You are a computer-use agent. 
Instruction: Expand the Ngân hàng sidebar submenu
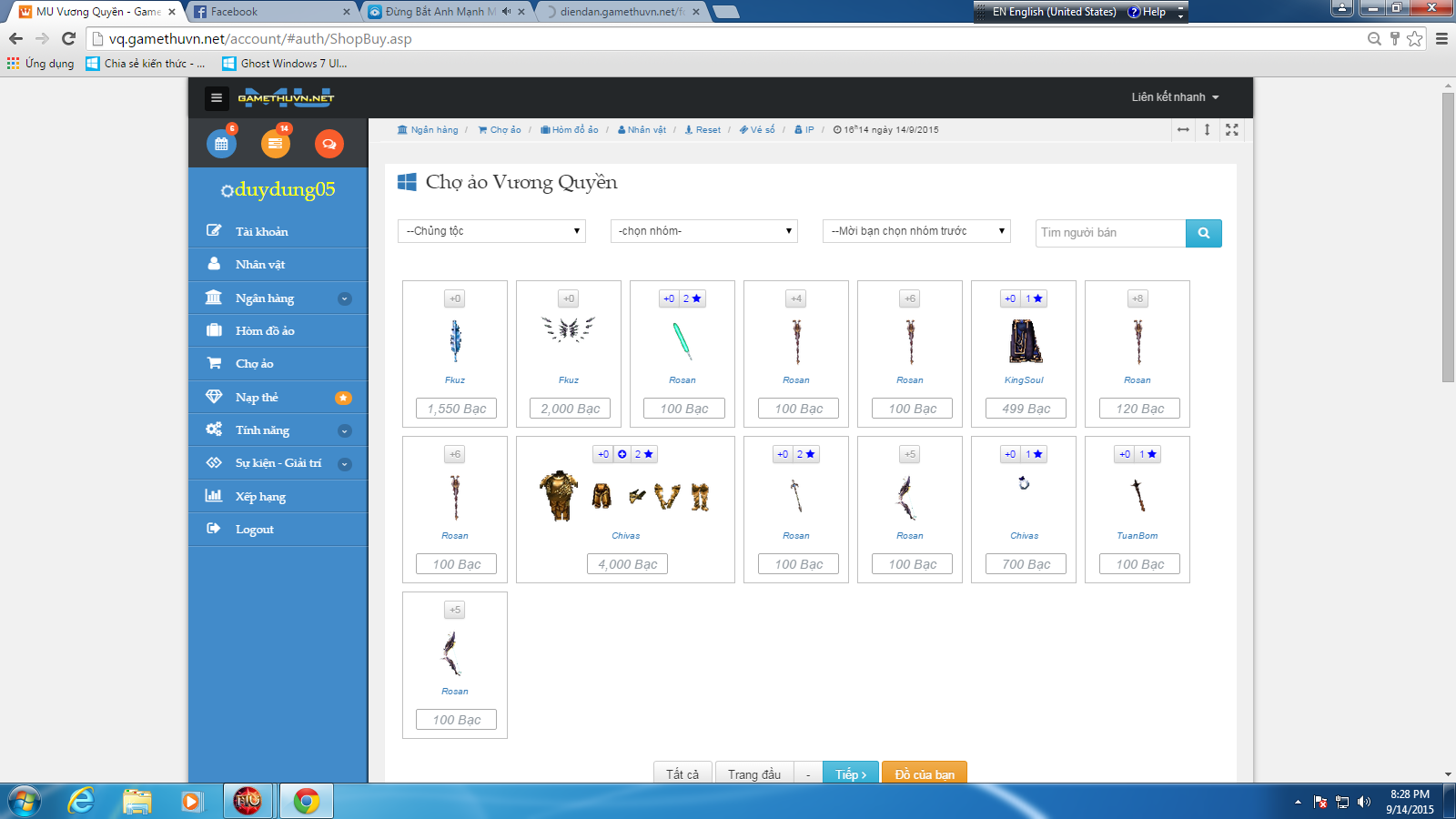(x=345, y=298)
